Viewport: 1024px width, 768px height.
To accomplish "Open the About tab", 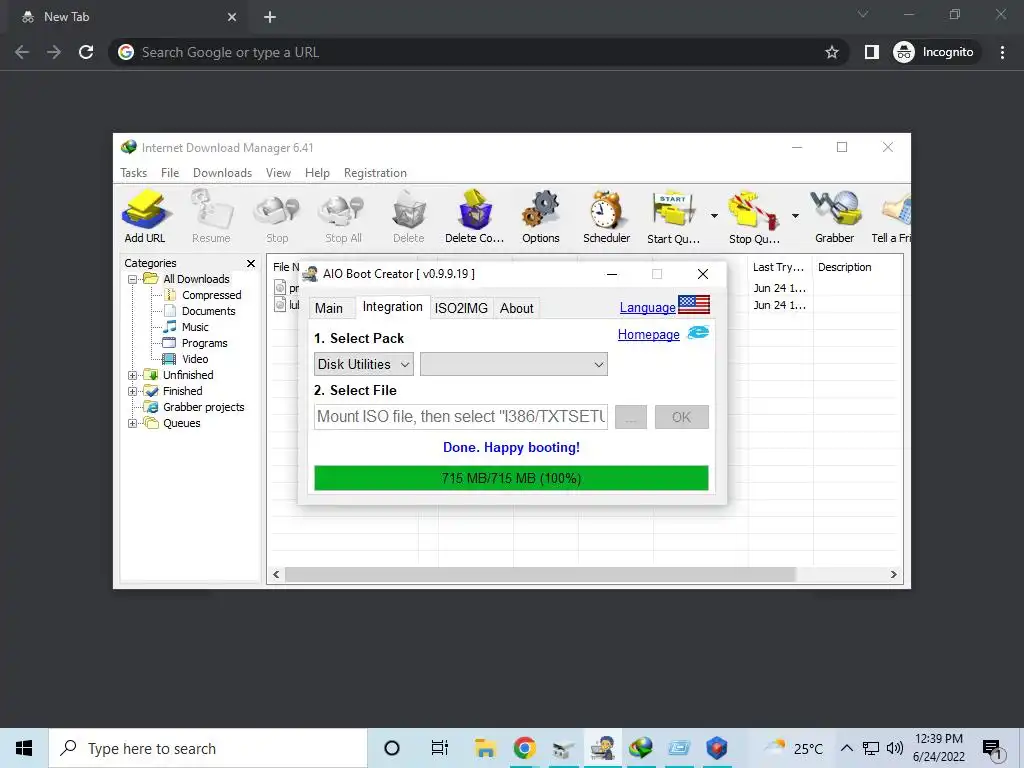I will (517, 308).
